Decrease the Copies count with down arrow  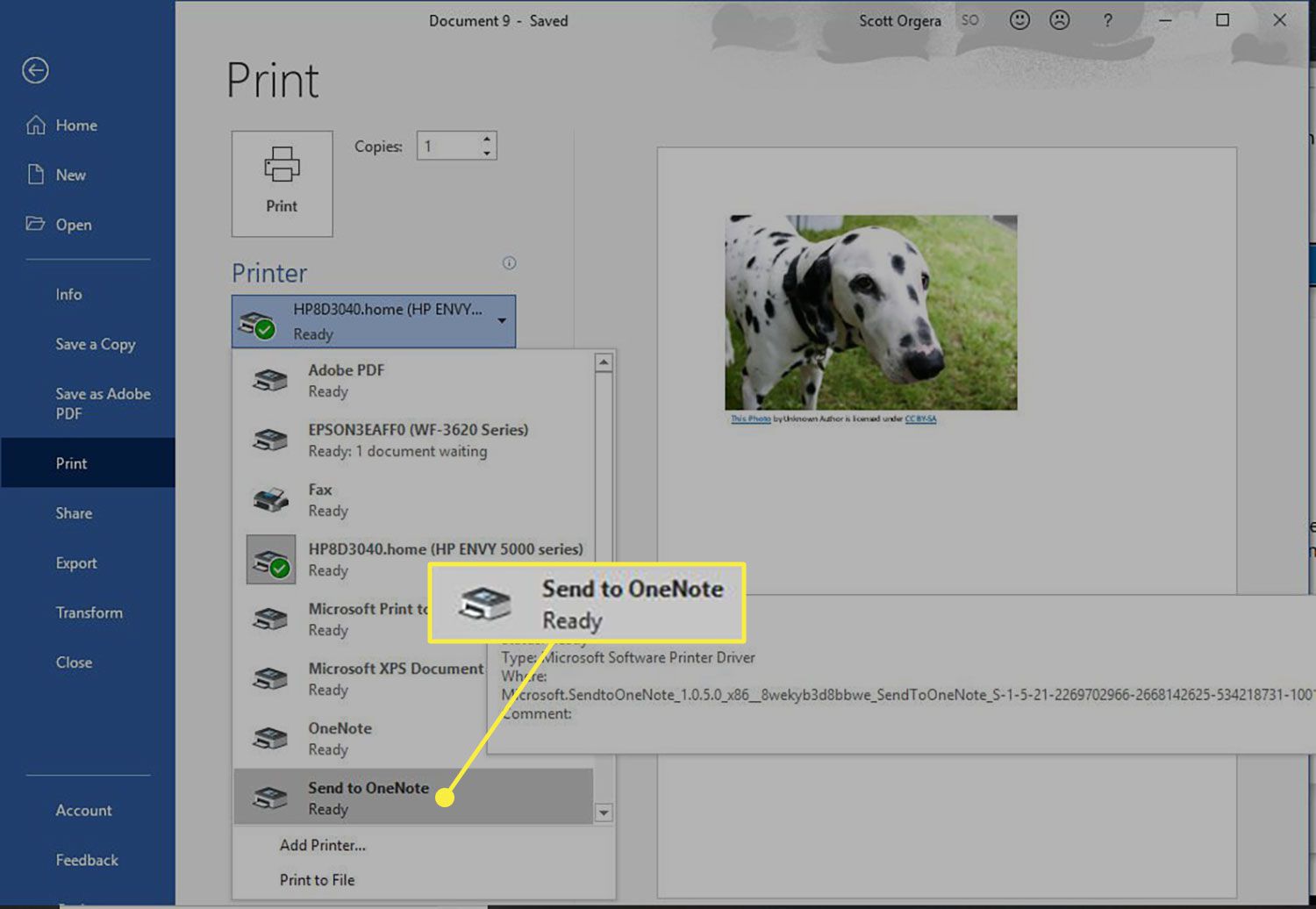(x=487, y=154)
